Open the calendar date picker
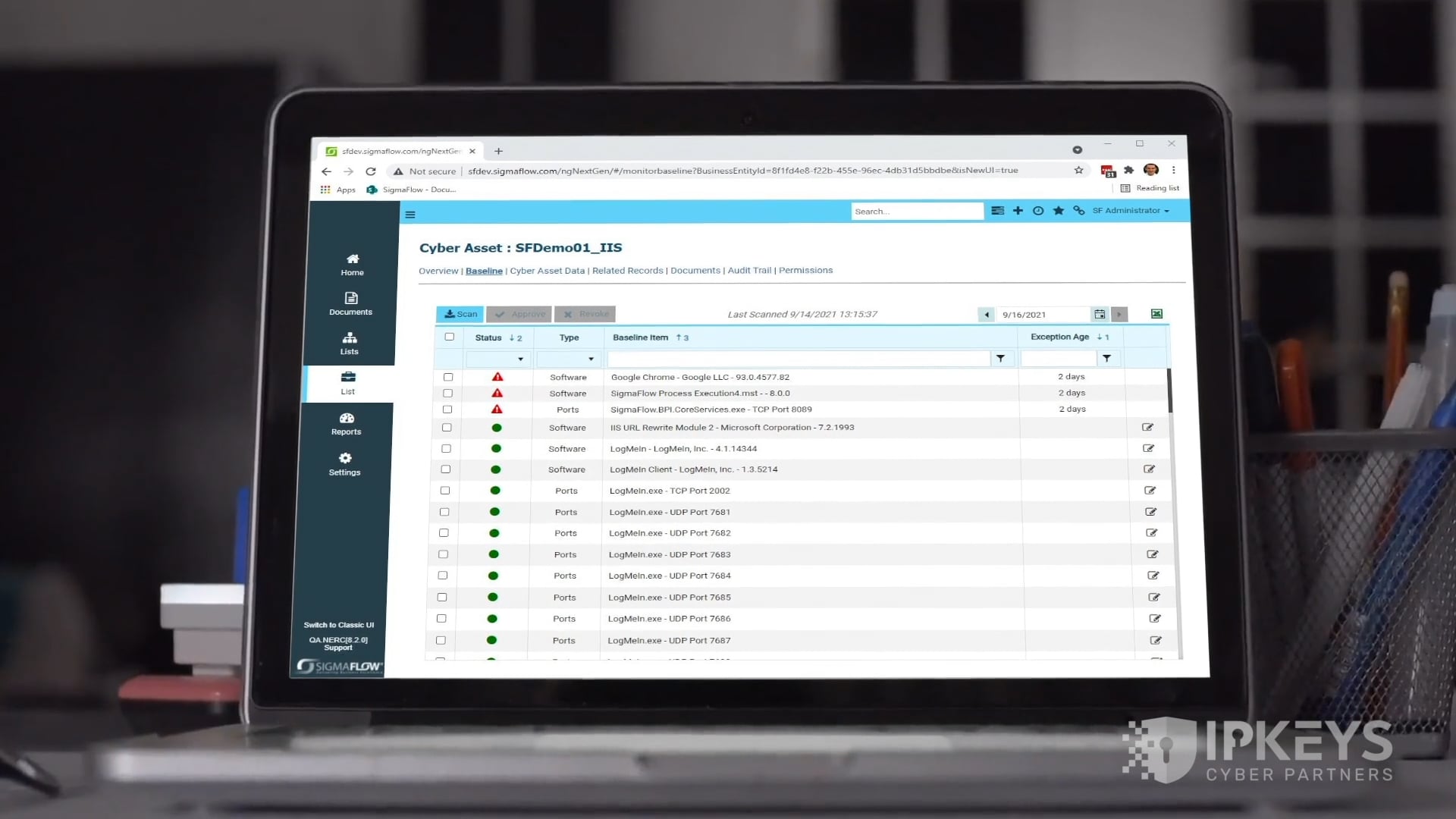 (1099, 314)
